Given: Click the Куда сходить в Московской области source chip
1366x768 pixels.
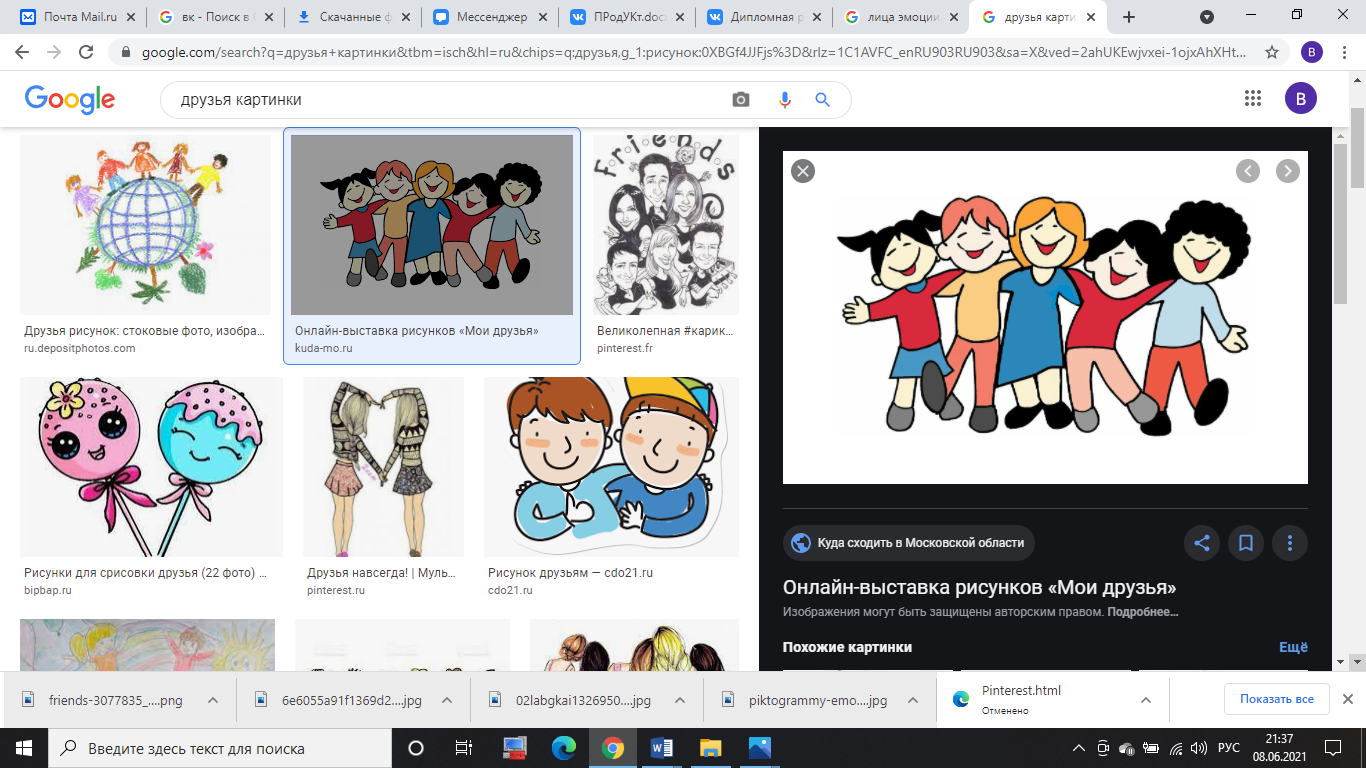Looking at the screenshot, I should (x=909, y=543).
